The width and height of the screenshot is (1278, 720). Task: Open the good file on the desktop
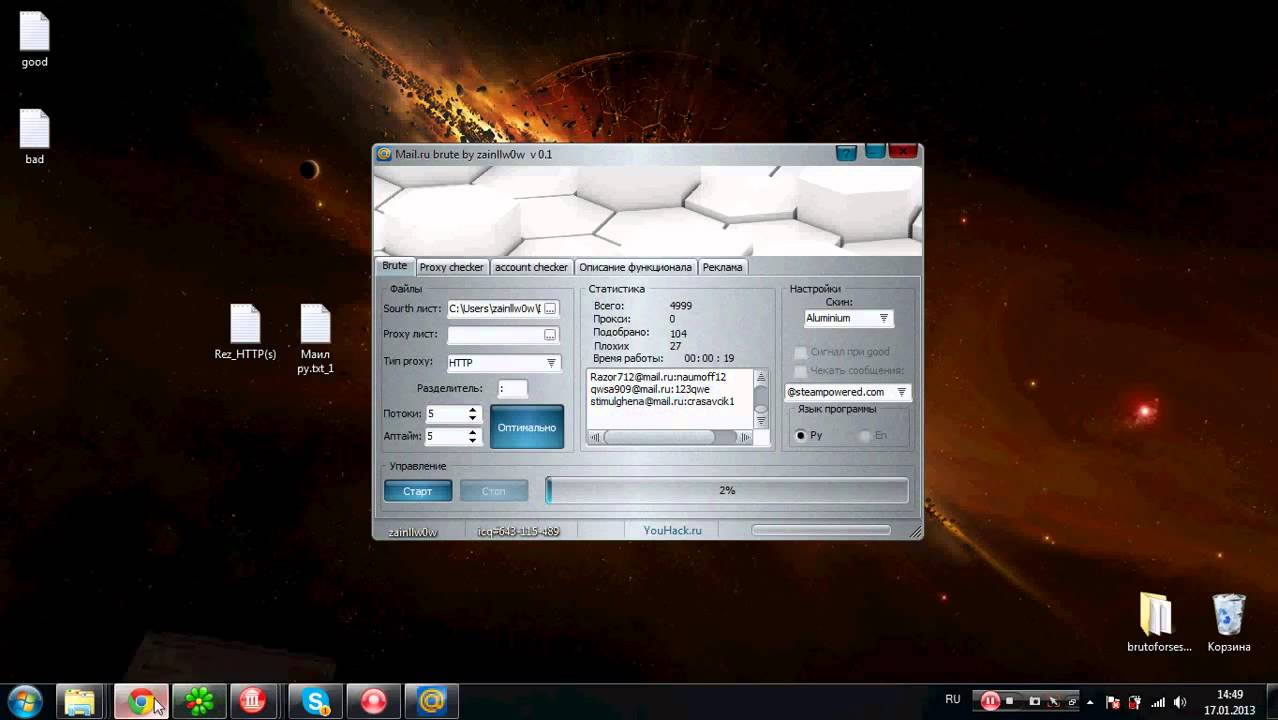click(x=34, y=40)
